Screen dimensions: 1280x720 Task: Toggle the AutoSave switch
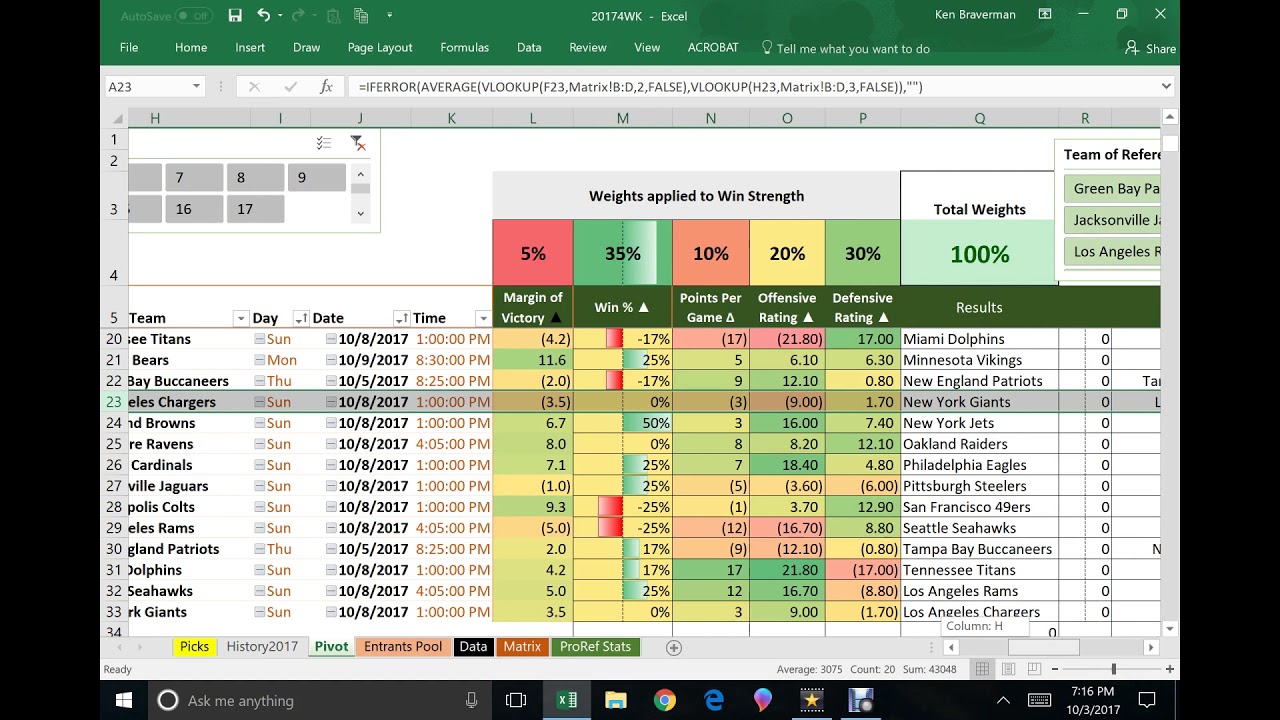[196, 16]
